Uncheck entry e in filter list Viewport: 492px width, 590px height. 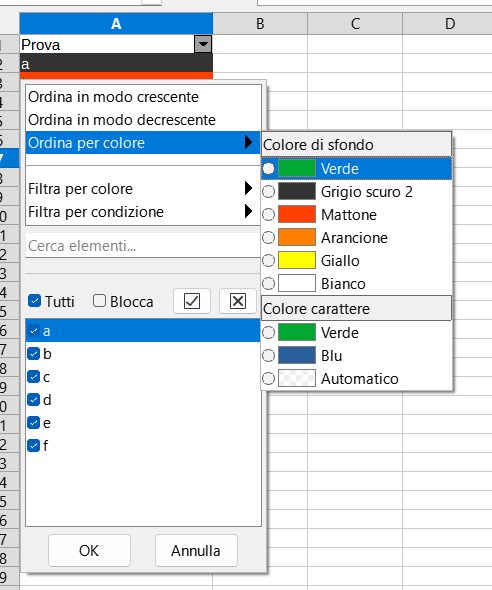(x=33, y=423)
